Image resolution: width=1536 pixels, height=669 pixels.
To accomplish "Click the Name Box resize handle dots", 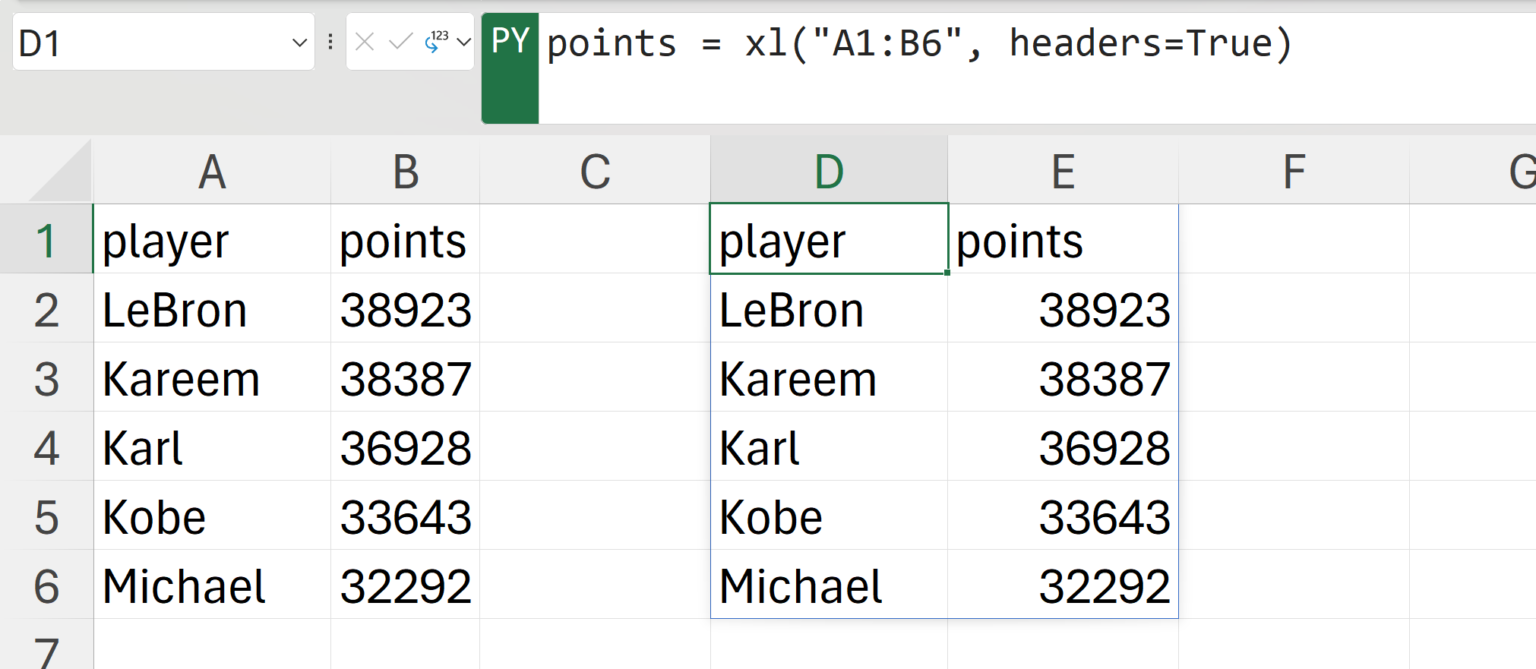I will (x=330, y=42).
